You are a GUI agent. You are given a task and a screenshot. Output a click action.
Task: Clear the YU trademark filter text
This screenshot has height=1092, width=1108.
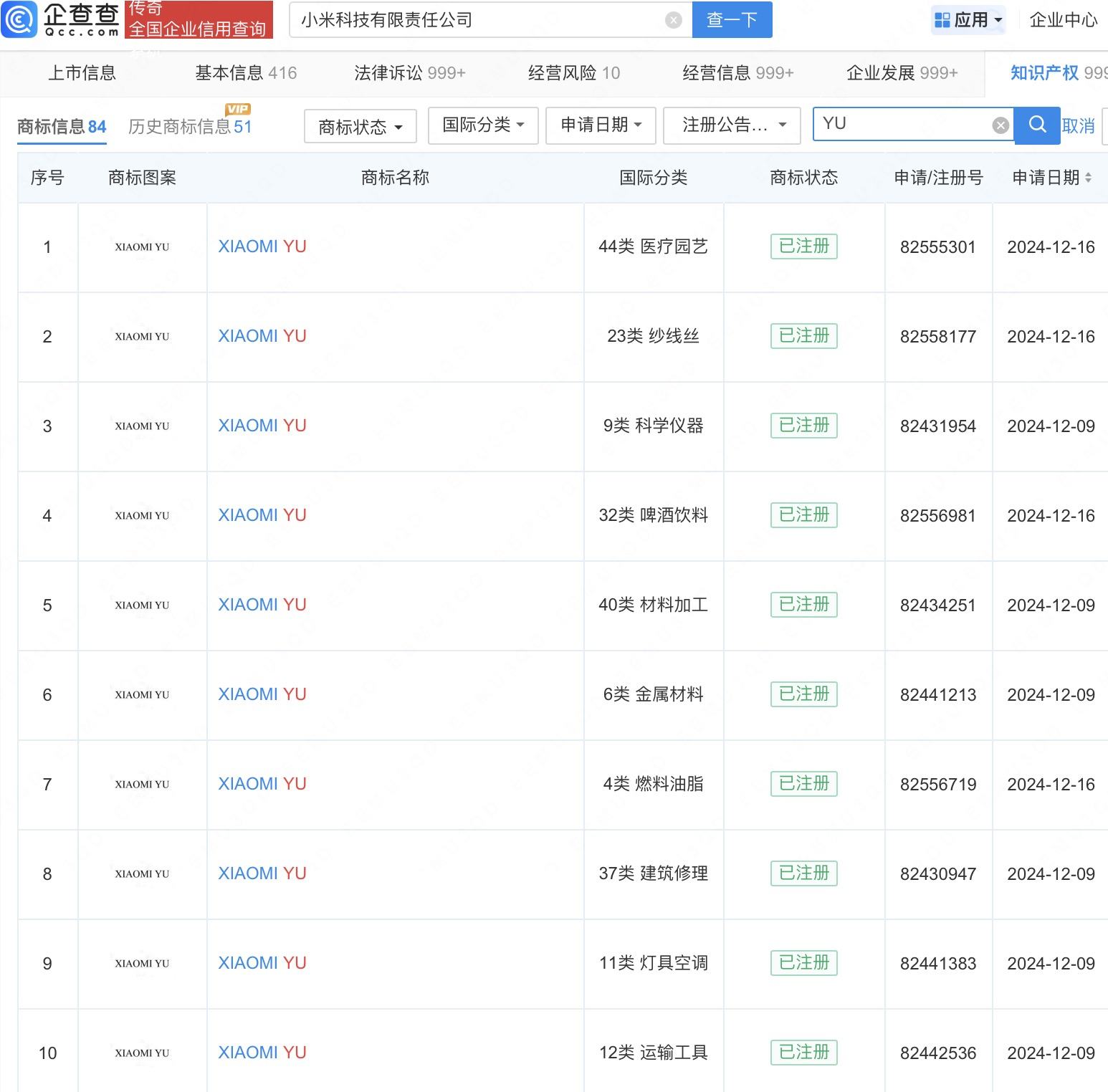(1000, 125)
